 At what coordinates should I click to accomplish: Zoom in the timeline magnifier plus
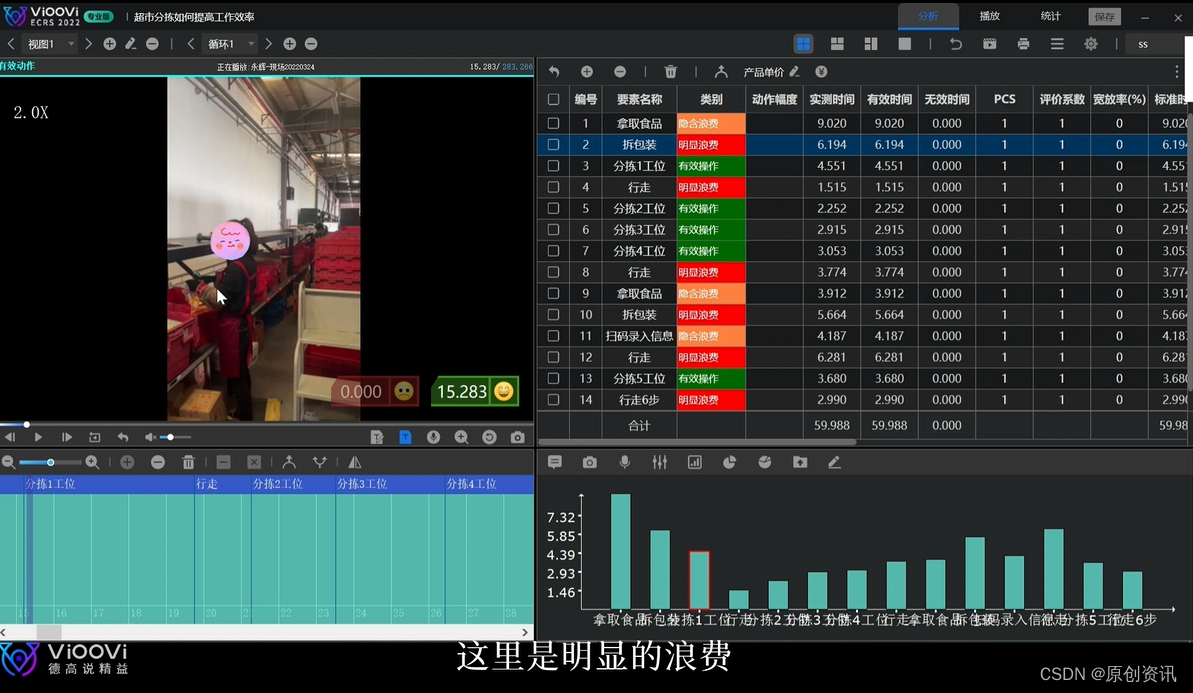click(92, 463)
